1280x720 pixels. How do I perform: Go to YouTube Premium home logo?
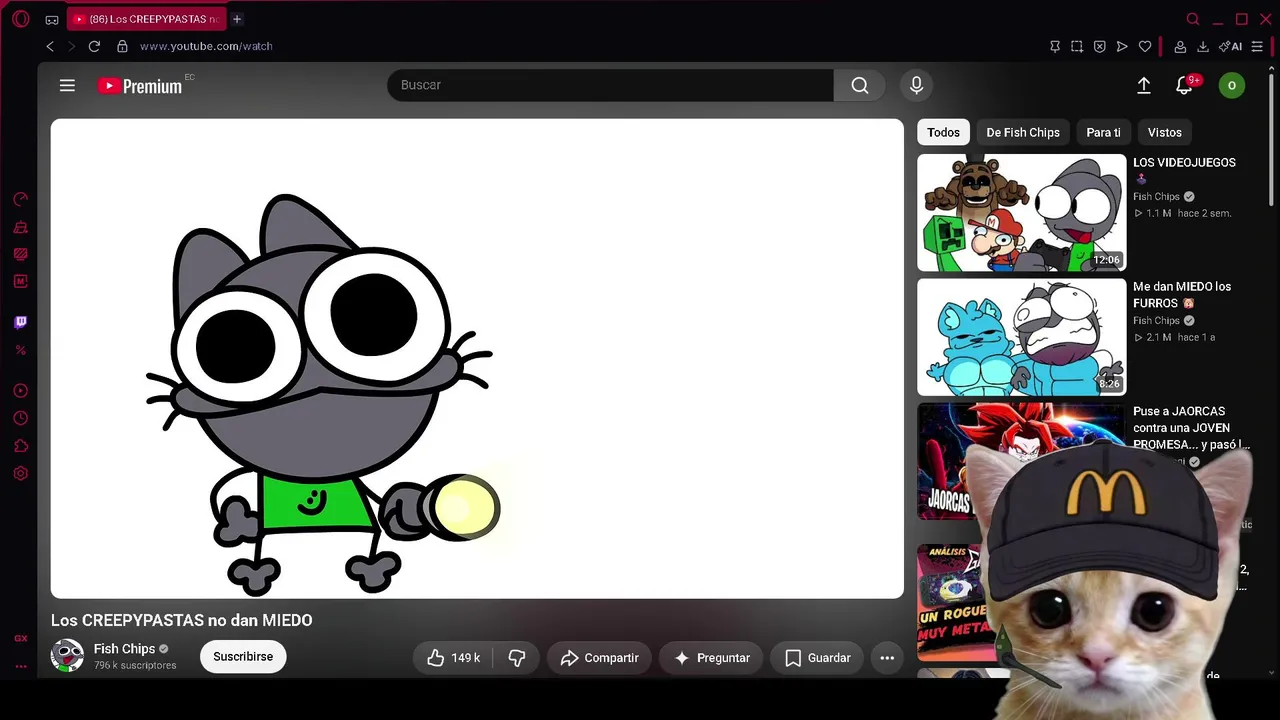click(140, 86)
